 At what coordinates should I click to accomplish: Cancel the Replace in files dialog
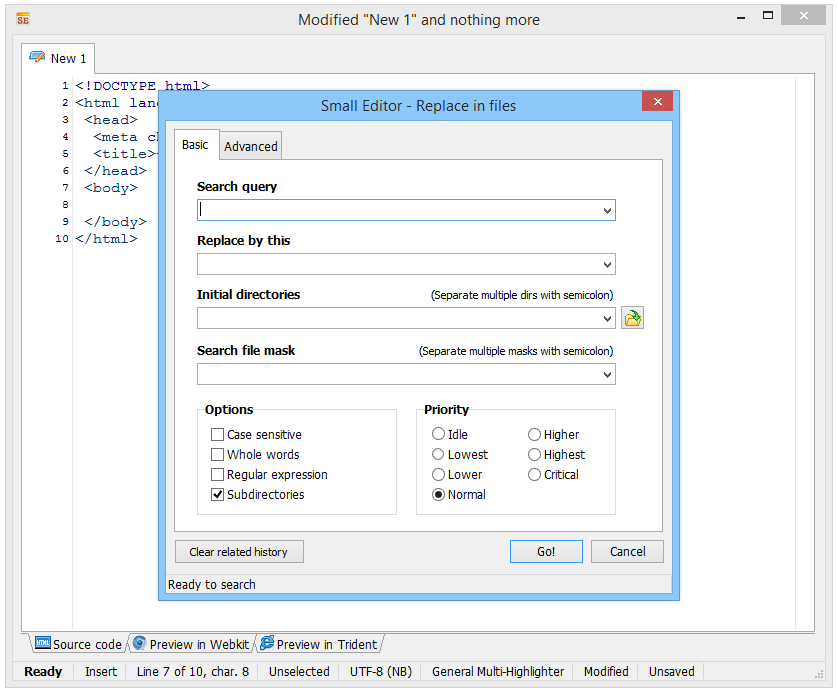coord(627,551)
